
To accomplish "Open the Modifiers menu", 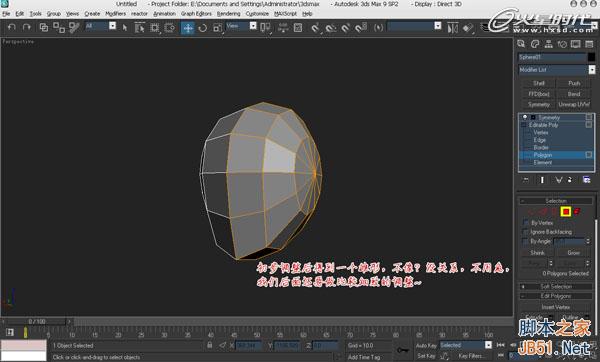I will (x=115, y=13).
